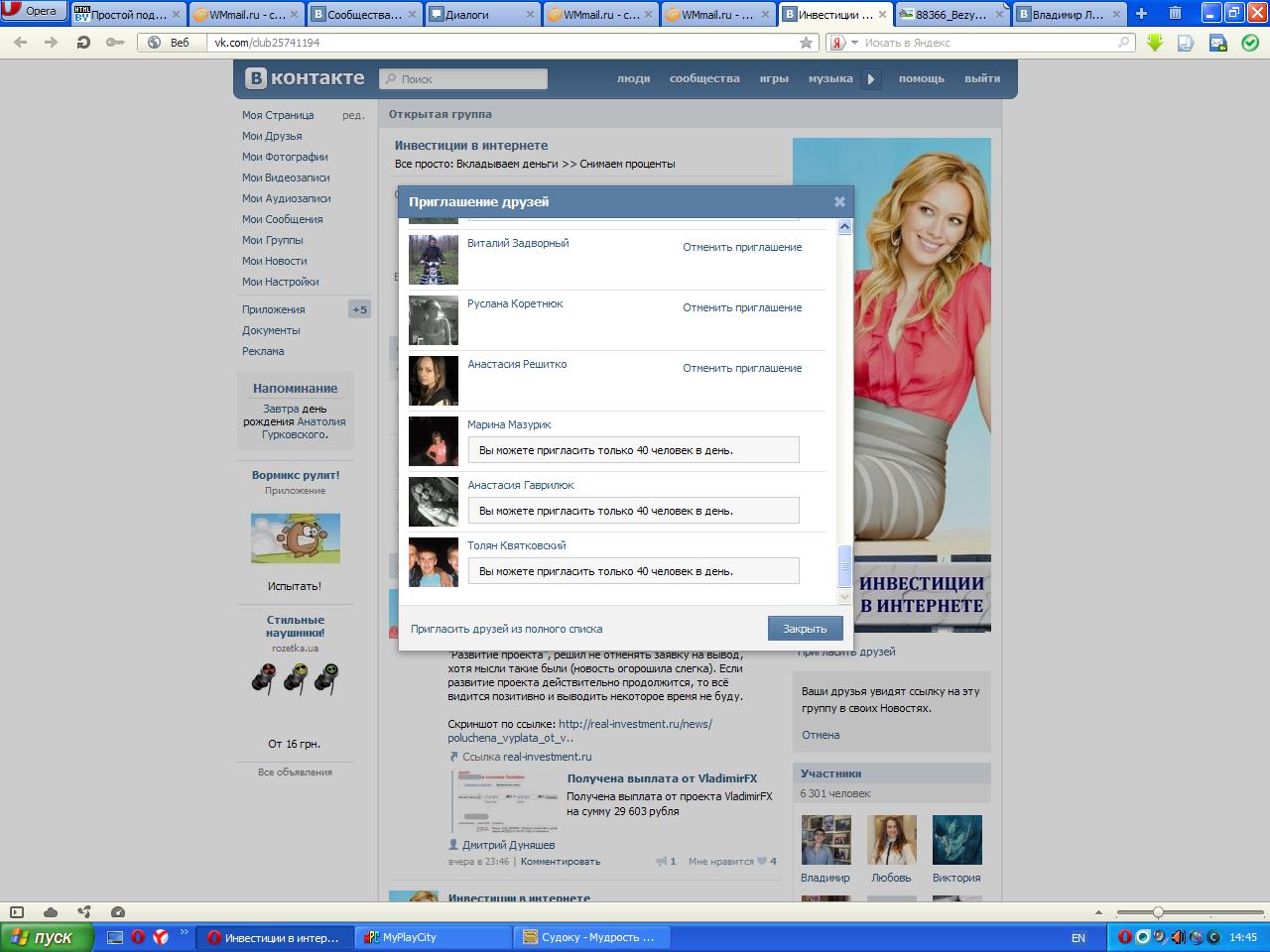Click the VKontakte logo in the header
Screen dimensions: 1270x952
pos(306,78)
